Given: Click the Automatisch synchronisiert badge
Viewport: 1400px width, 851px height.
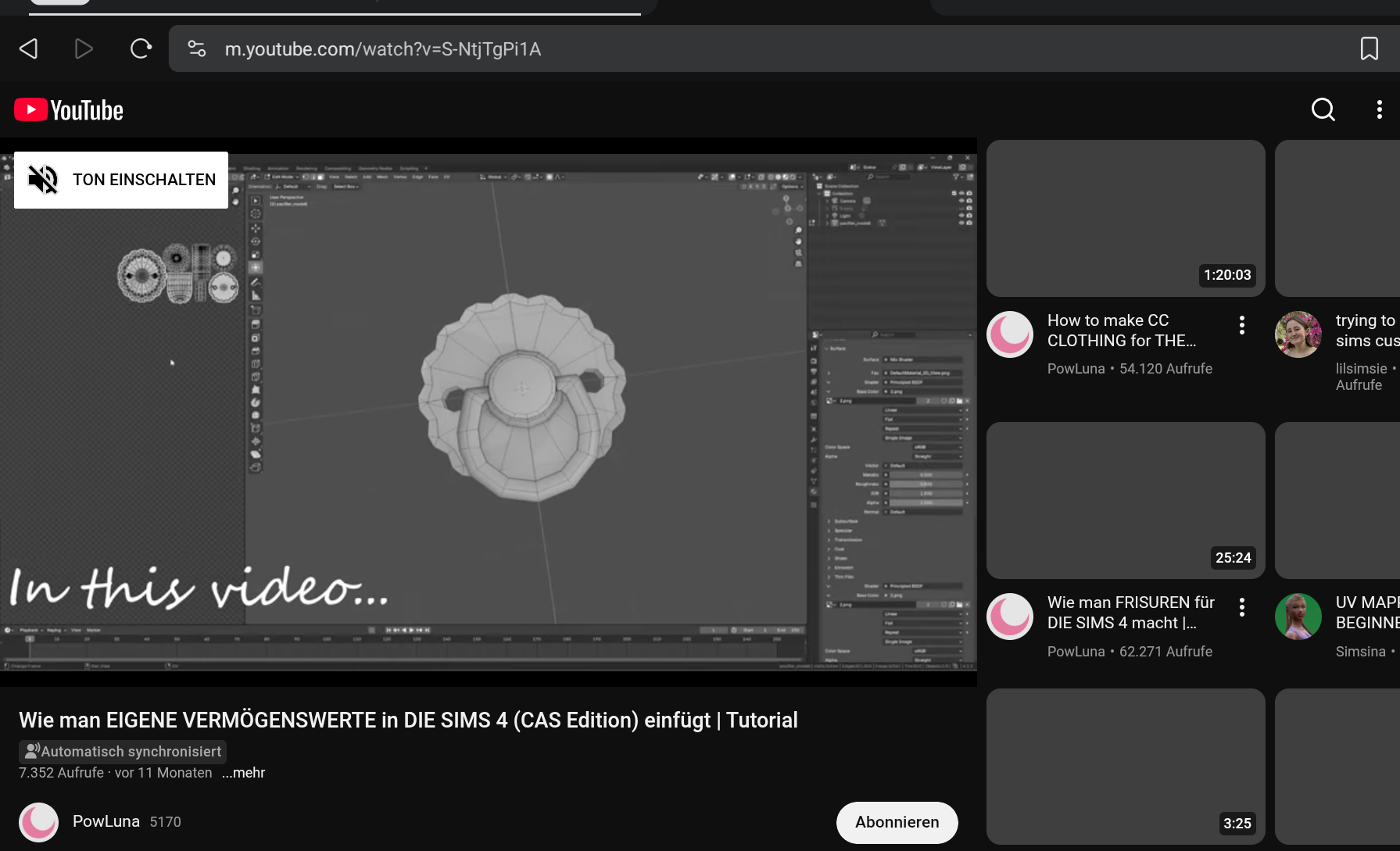Looking at the screenshot, I should [123, 752].
